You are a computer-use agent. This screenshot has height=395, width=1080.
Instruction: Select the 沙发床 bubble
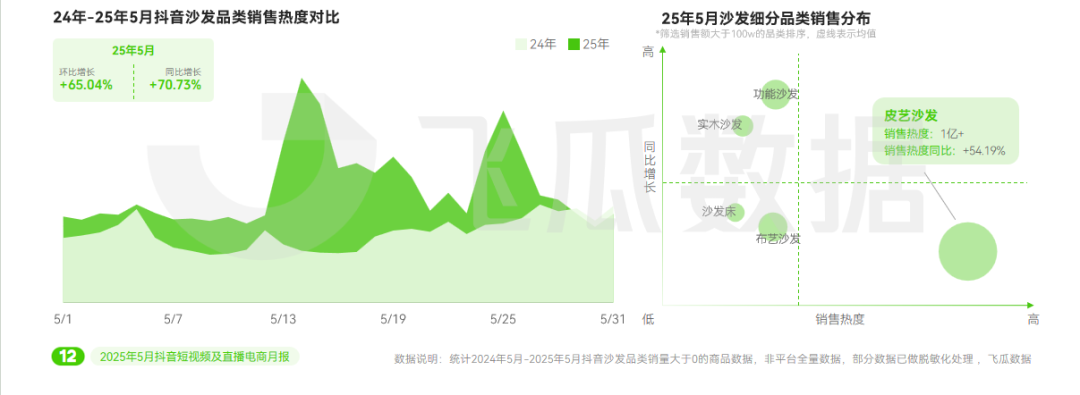click(735, 212)
